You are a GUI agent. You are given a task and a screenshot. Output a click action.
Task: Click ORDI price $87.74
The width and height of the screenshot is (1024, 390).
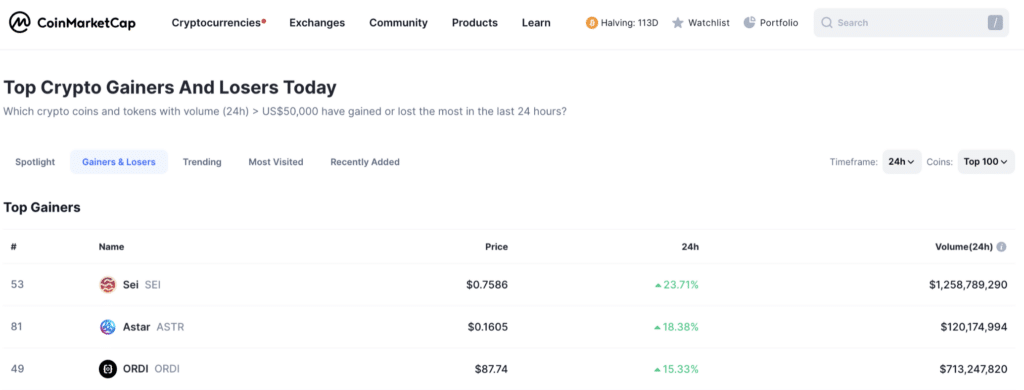491,369
